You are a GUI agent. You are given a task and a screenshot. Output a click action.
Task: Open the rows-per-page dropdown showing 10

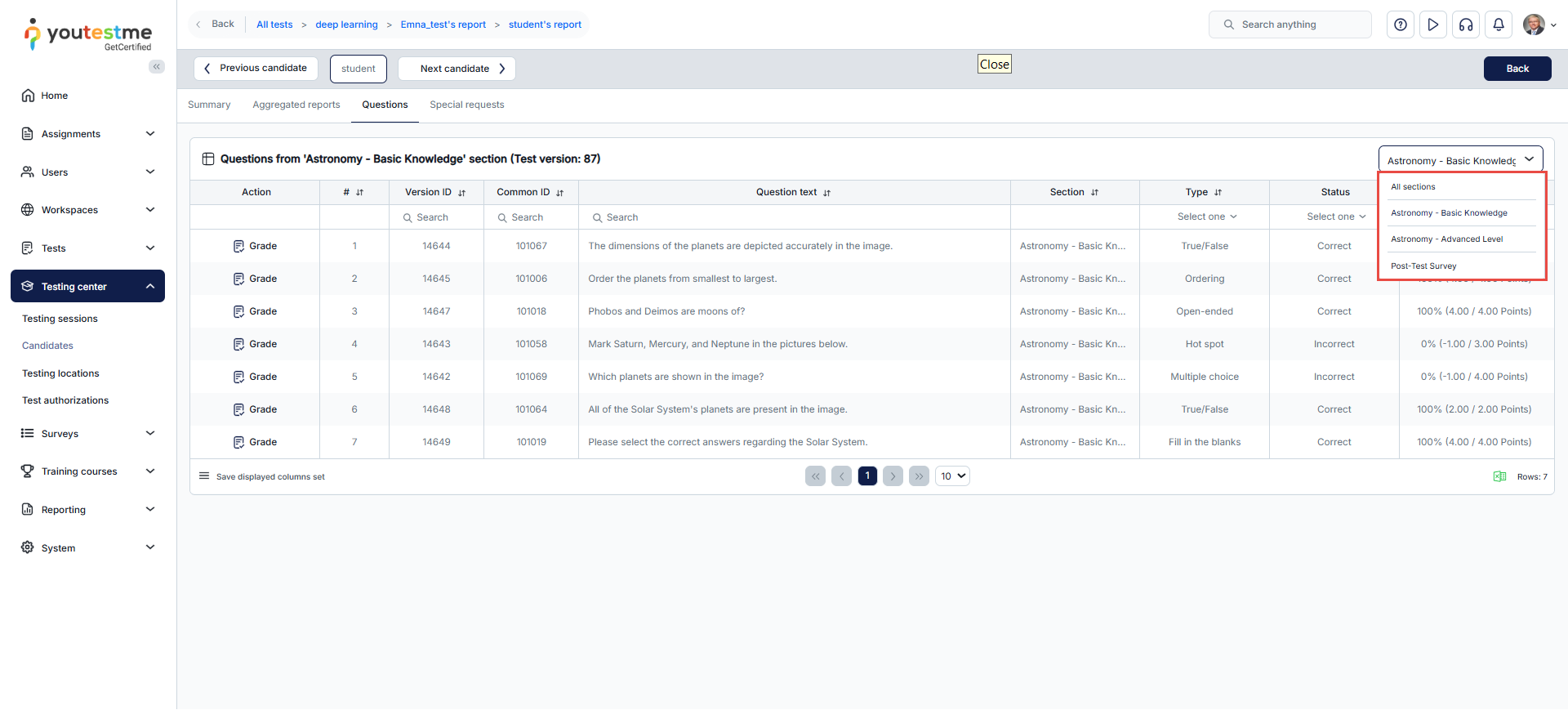pos(952,476)
